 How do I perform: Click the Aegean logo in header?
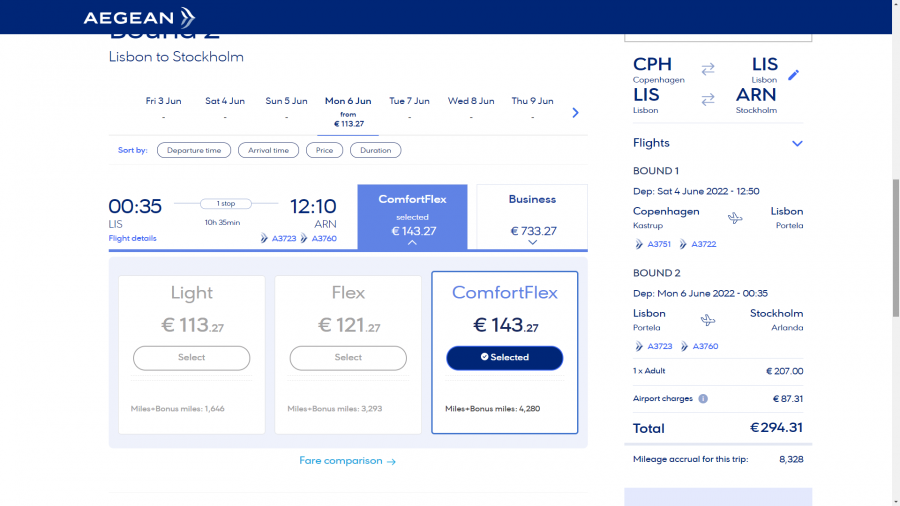139,17
